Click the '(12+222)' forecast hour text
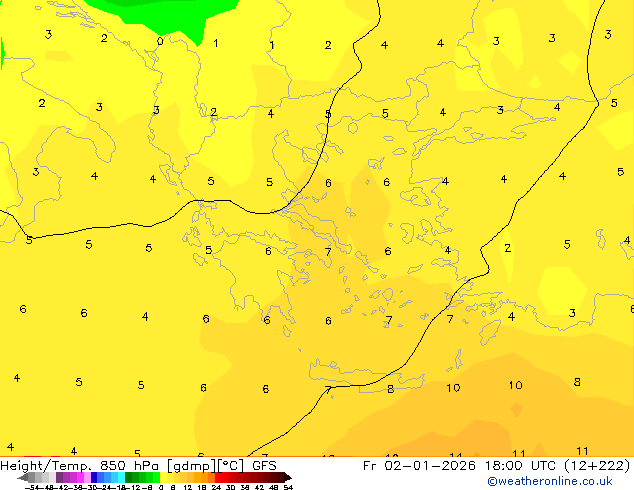Screen dimensions: 634x490 (597, 465)
